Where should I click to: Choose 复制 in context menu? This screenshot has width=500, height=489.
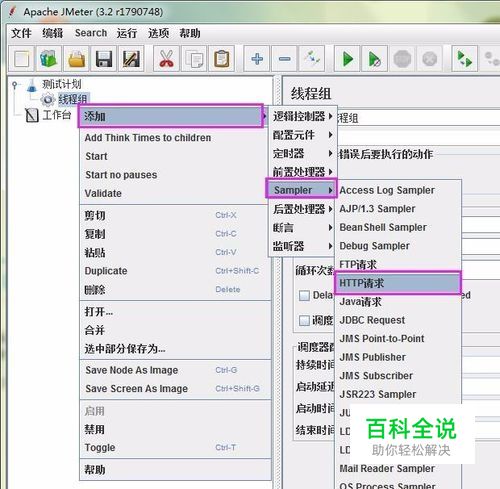(x=176, y=234)
